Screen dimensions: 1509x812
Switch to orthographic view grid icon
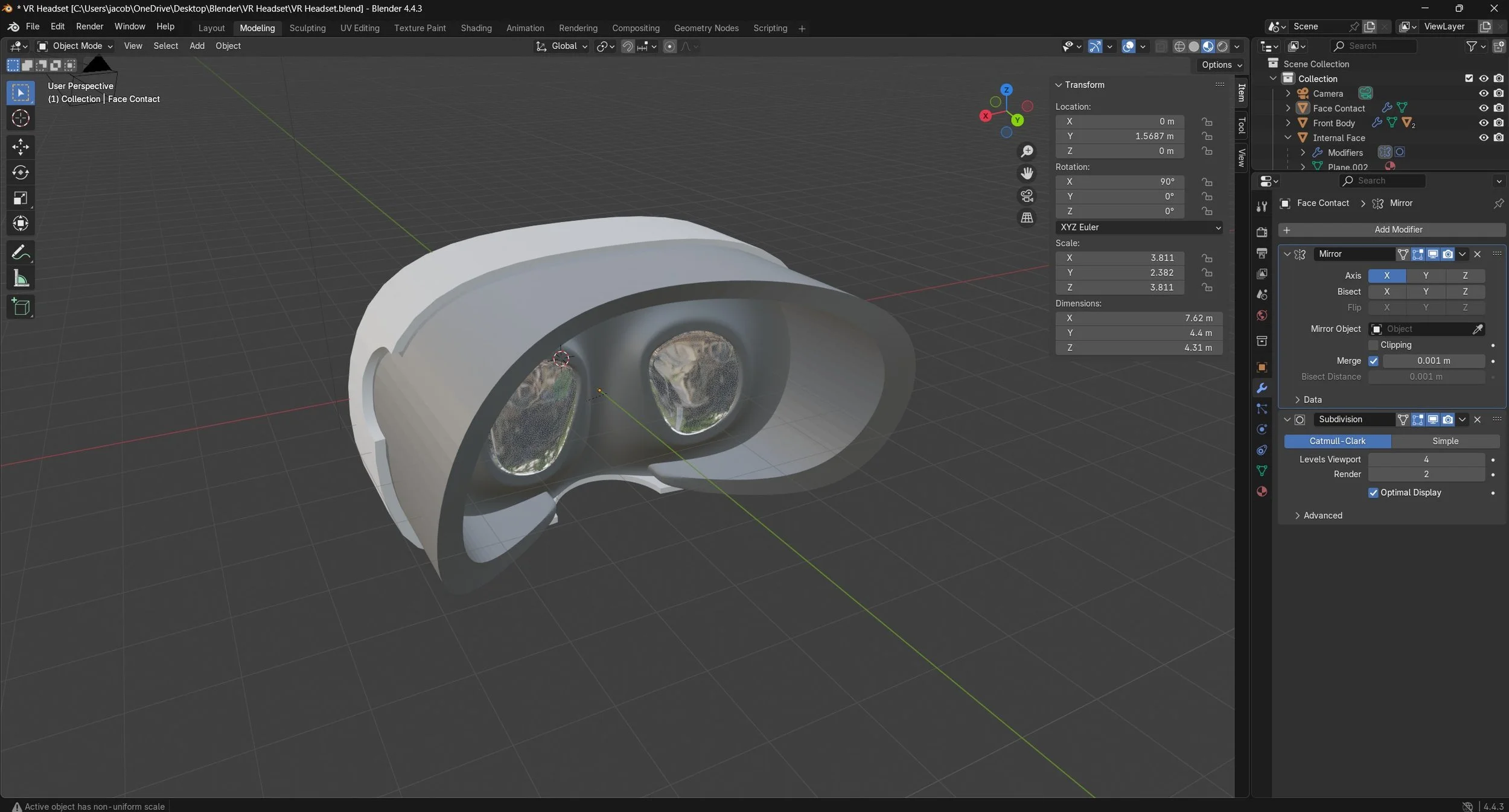point(1027,218)
